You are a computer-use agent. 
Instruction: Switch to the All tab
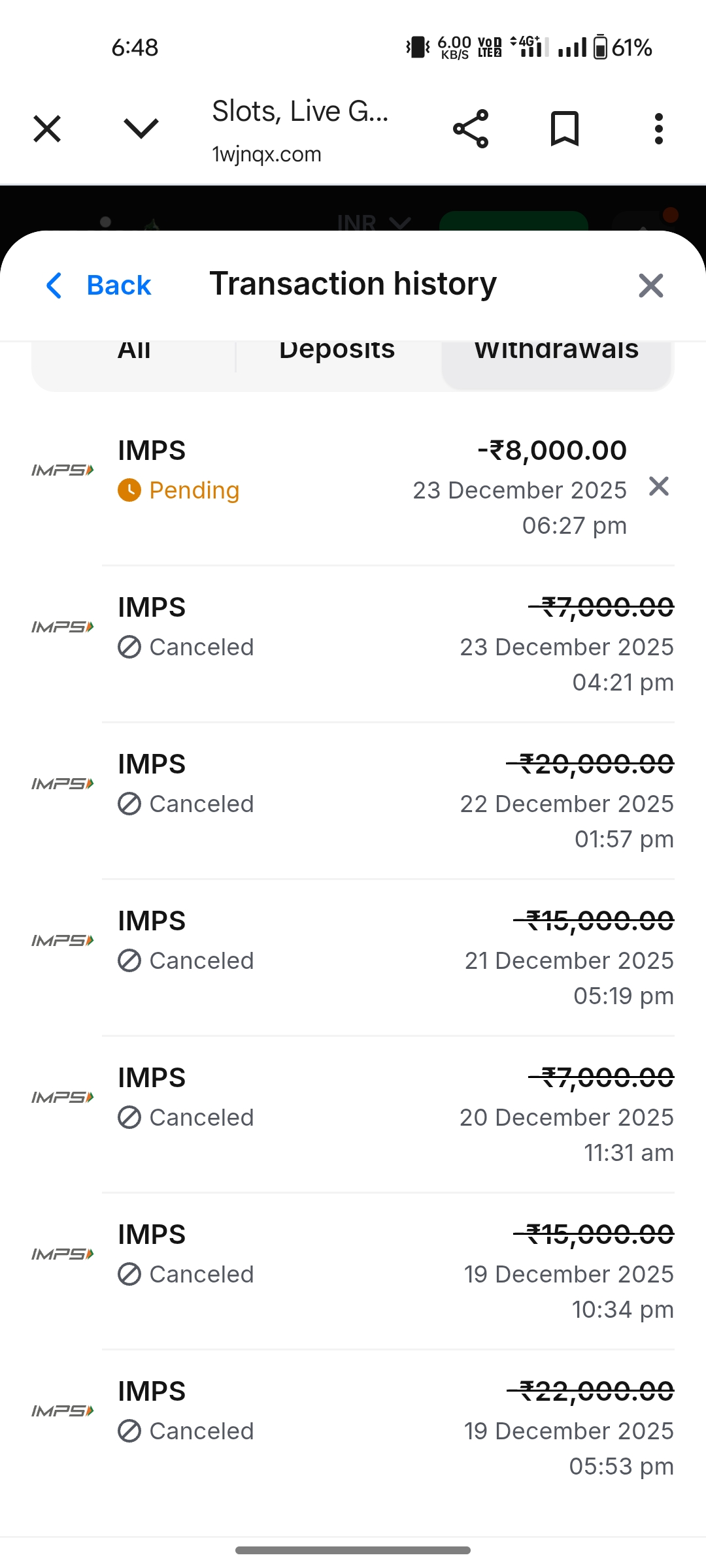click(x=134, y=353)
